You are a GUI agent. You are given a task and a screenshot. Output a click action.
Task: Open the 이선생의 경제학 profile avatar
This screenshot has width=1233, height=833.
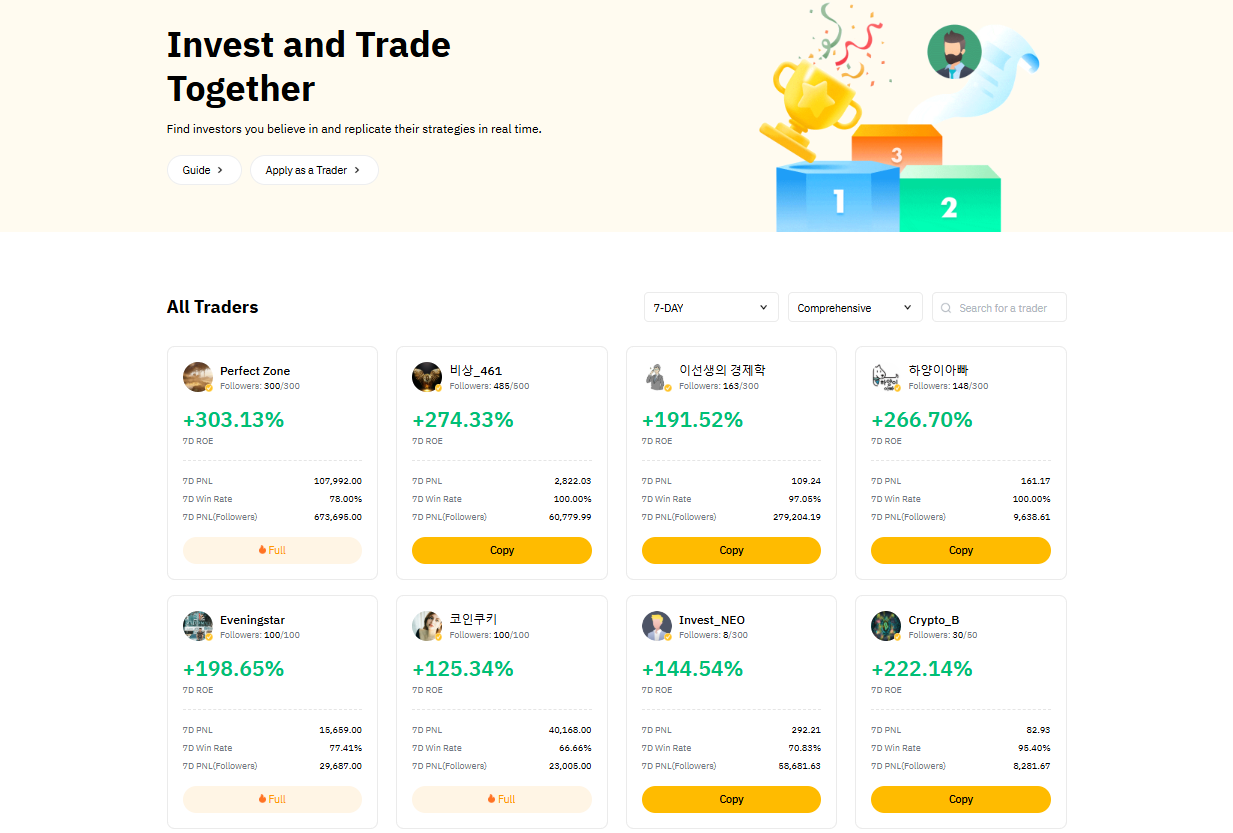click(x=657, y=377)
